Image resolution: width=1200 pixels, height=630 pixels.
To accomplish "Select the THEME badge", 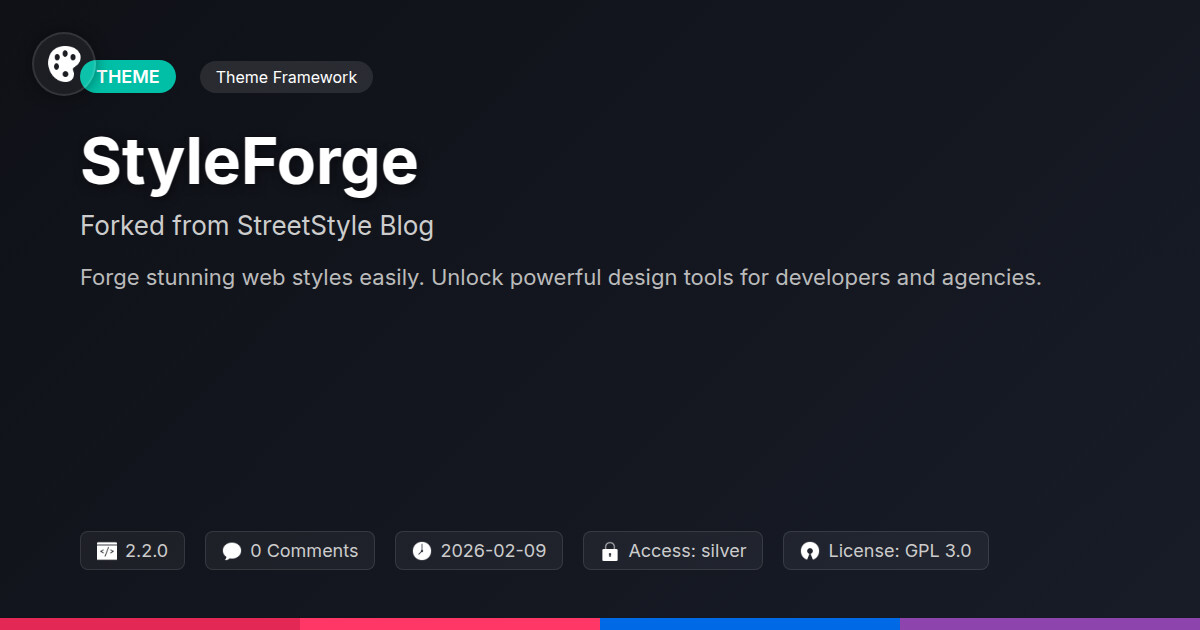I will point(128,77).
